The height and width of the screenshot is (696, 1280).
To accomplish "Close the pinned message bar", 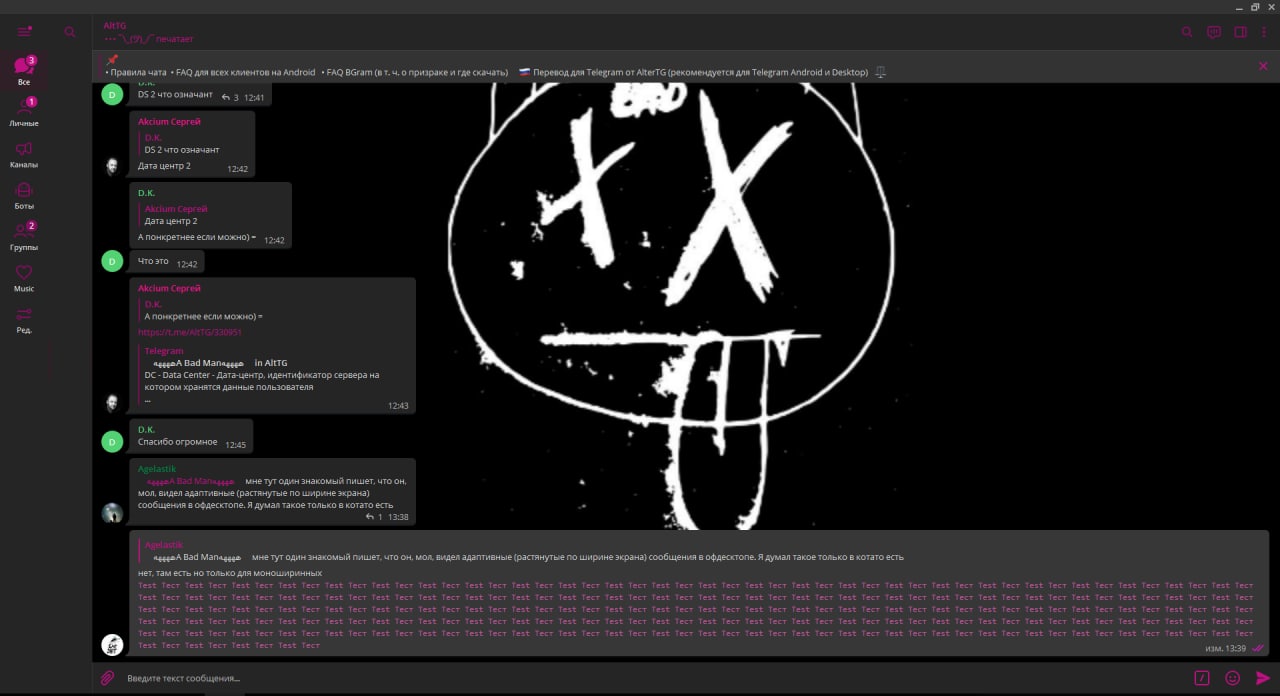I will point(1263,66).
